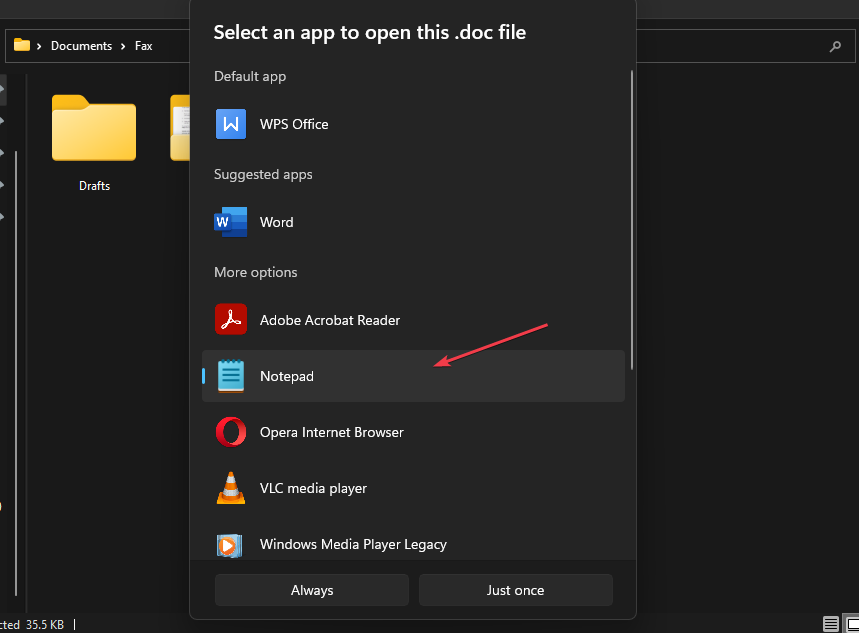The image size is (859, 633).
Task: Select the Word app icon
Action: click(x=231, y=222)
